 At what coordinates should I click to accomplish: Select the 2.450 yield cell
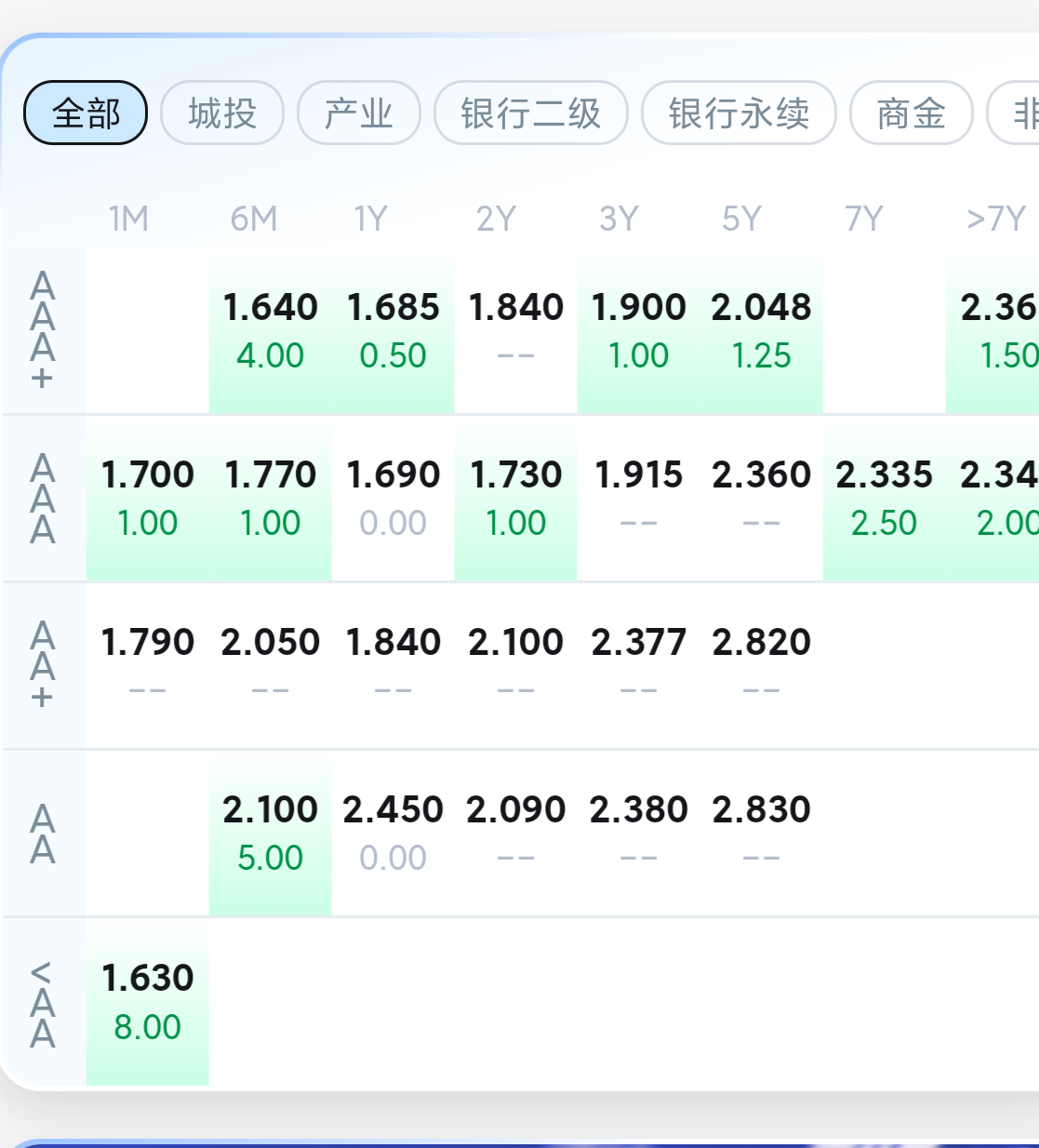393,834
